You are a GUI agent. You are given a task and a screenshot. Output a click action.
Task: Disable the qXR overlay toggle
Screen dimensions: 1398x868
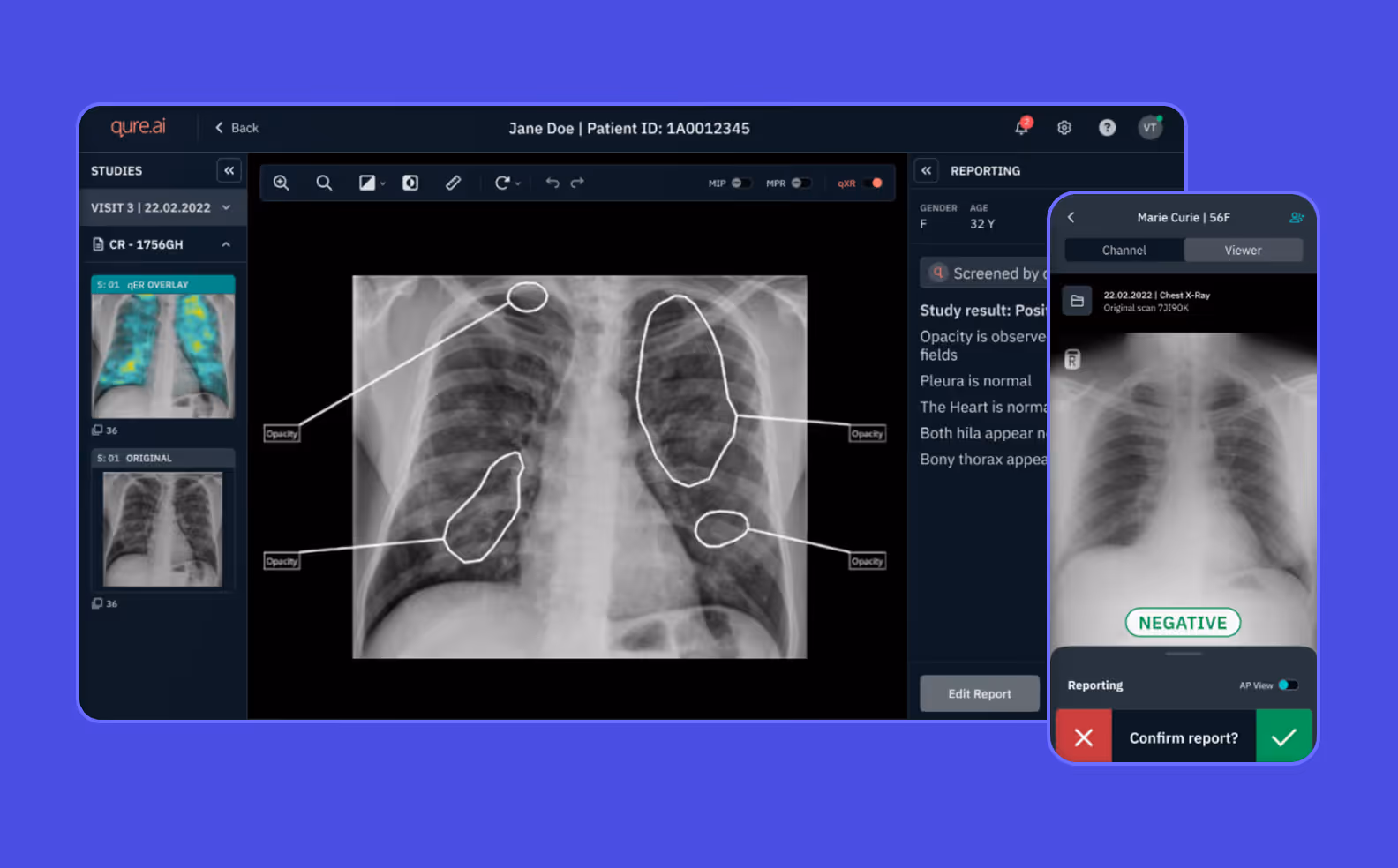pyautogui.click(x=873, y=183)
